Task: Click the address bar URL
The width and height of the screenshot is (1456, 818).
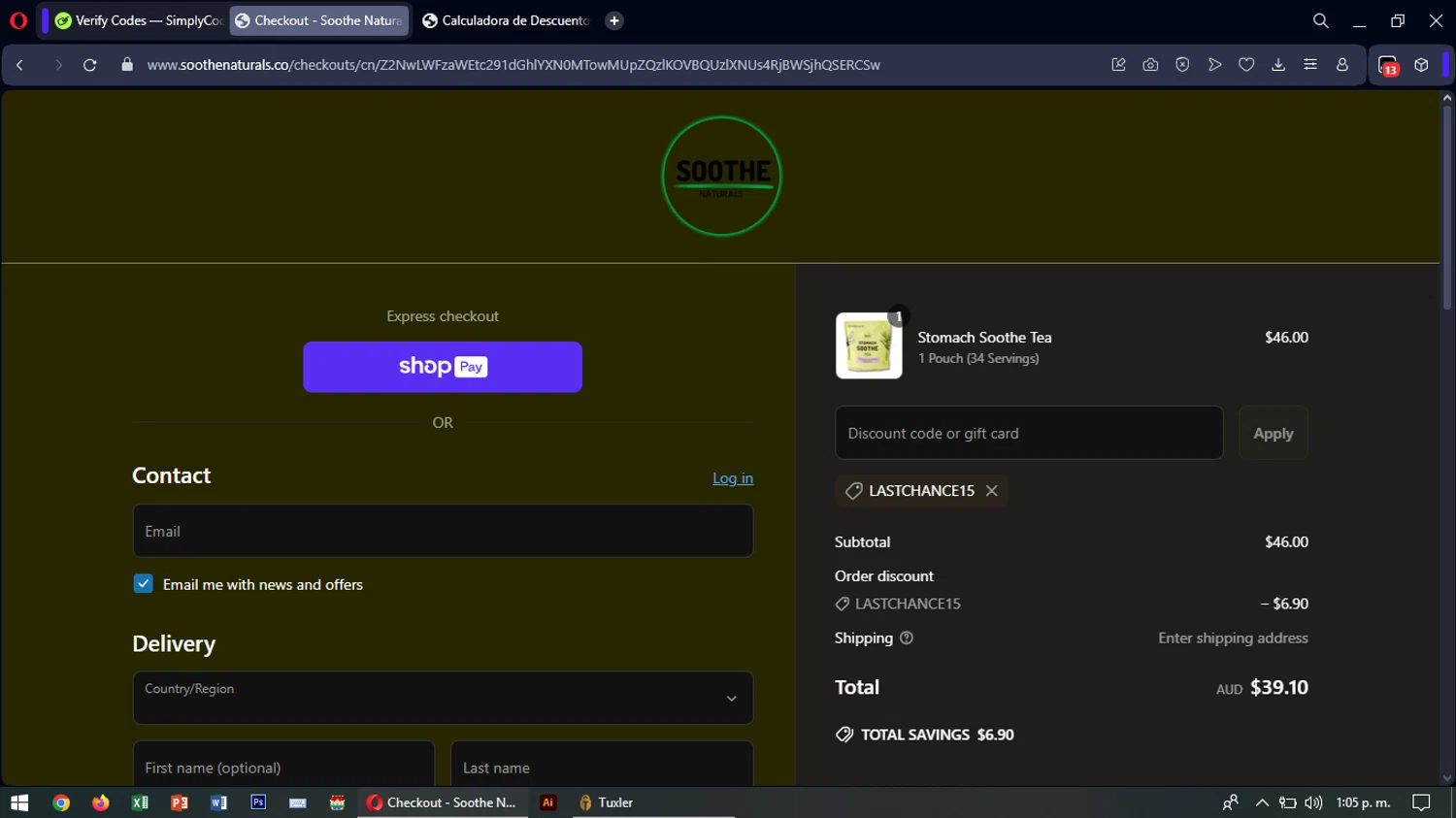Action: click(513, 65)
